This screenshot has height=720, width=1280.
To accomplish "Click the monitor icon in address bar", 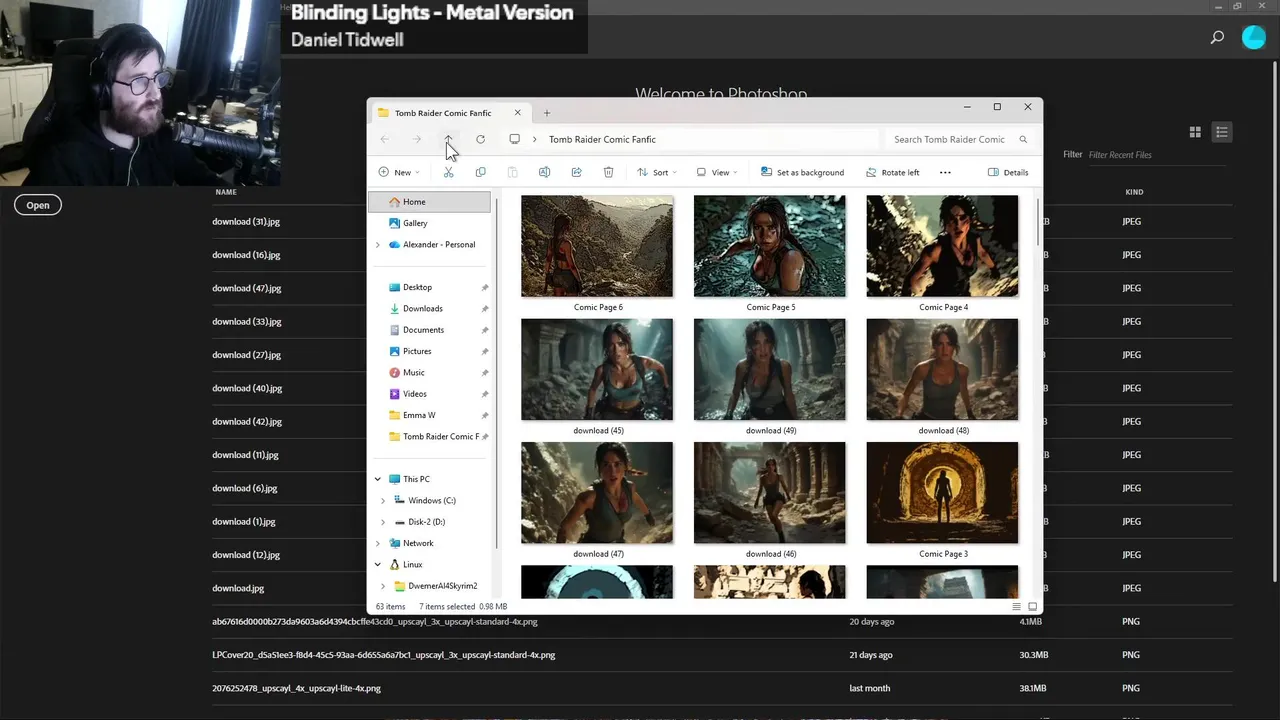I will point(514,139).
